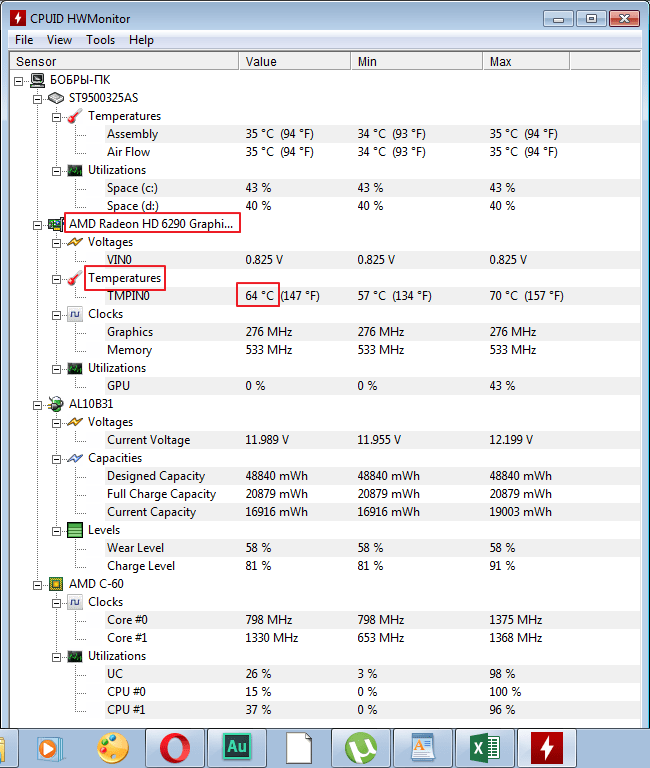
Task: Open the Paint palette taskbar icon
Action: click(113, 748)
